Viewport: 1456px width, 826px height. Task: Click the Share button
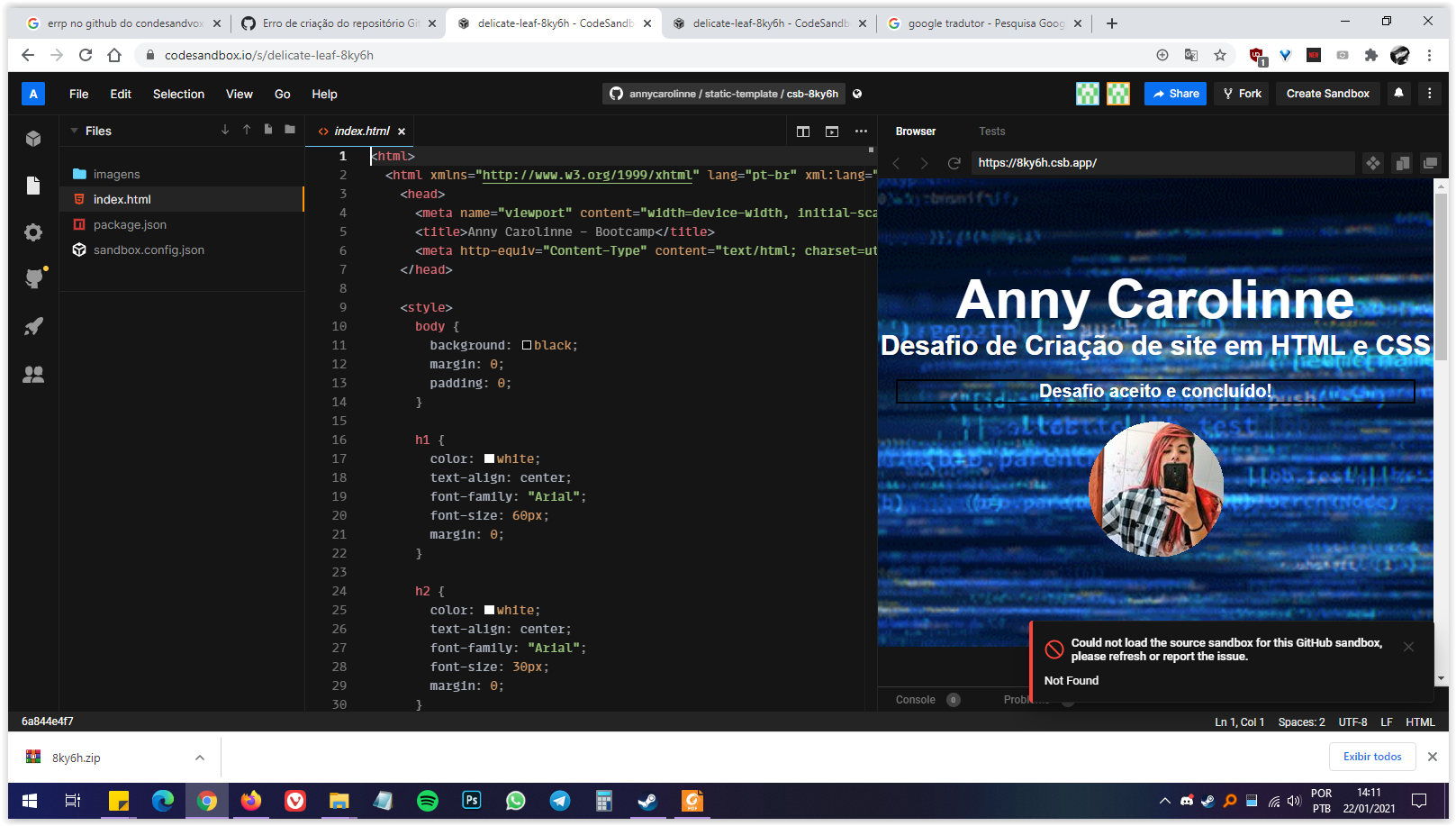coord(1175,94)
